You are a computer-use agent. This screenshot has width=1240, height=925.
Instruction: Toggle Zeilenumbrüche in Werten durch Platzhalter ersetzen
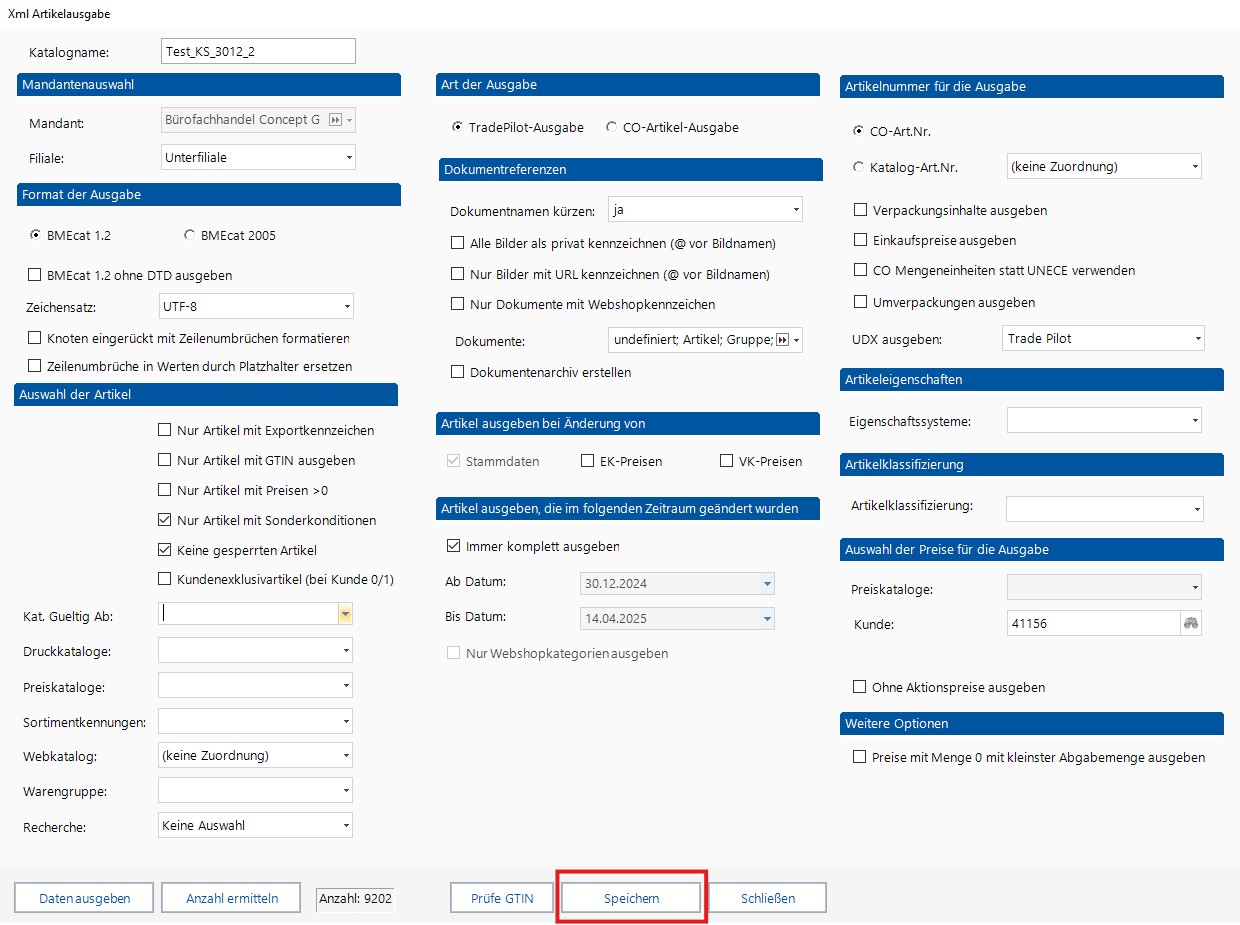pos(35,366)
